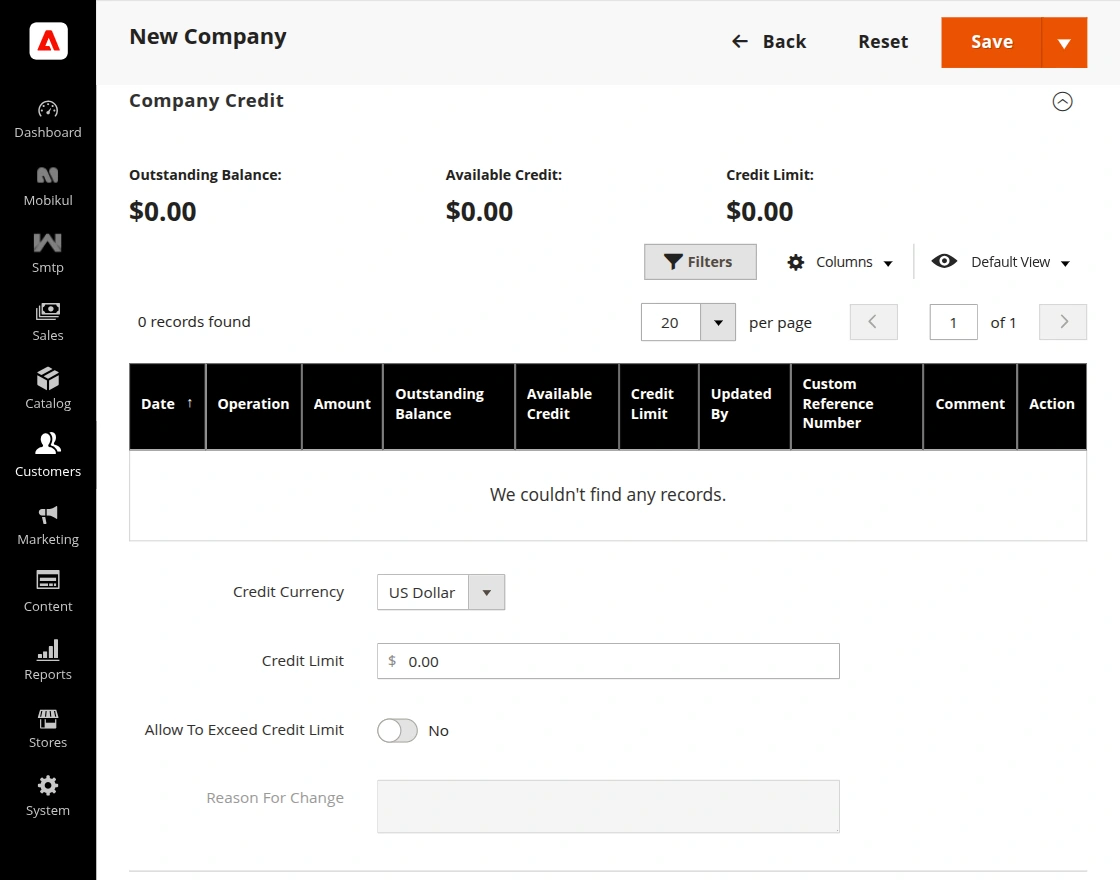Open the Mobikul sidebar section
The height and width of the screenshot is (880, 1120).
point(48,187)
